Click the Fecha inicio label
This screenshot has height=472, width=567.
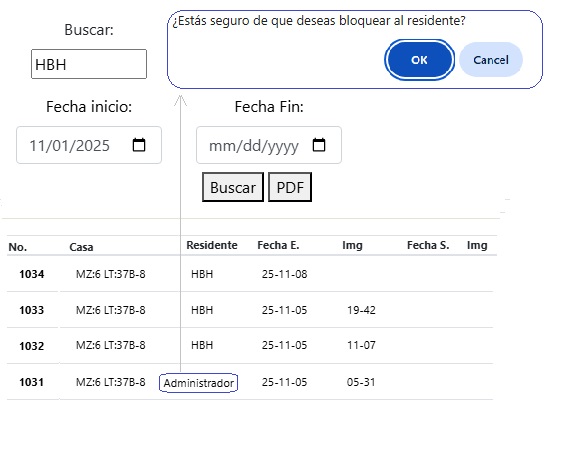[x=89, y=107]
